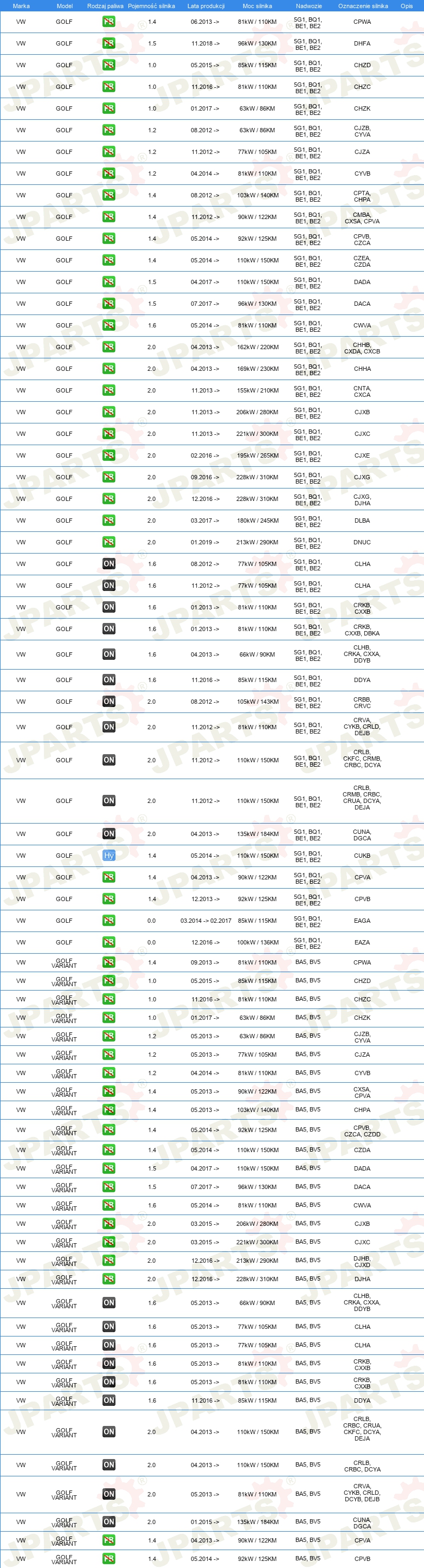424x1568 pixels.
Task: Click diesel ON icon in GOLF VARIANT 01.2015 CUNA row
Action: tap(109, 1522)
